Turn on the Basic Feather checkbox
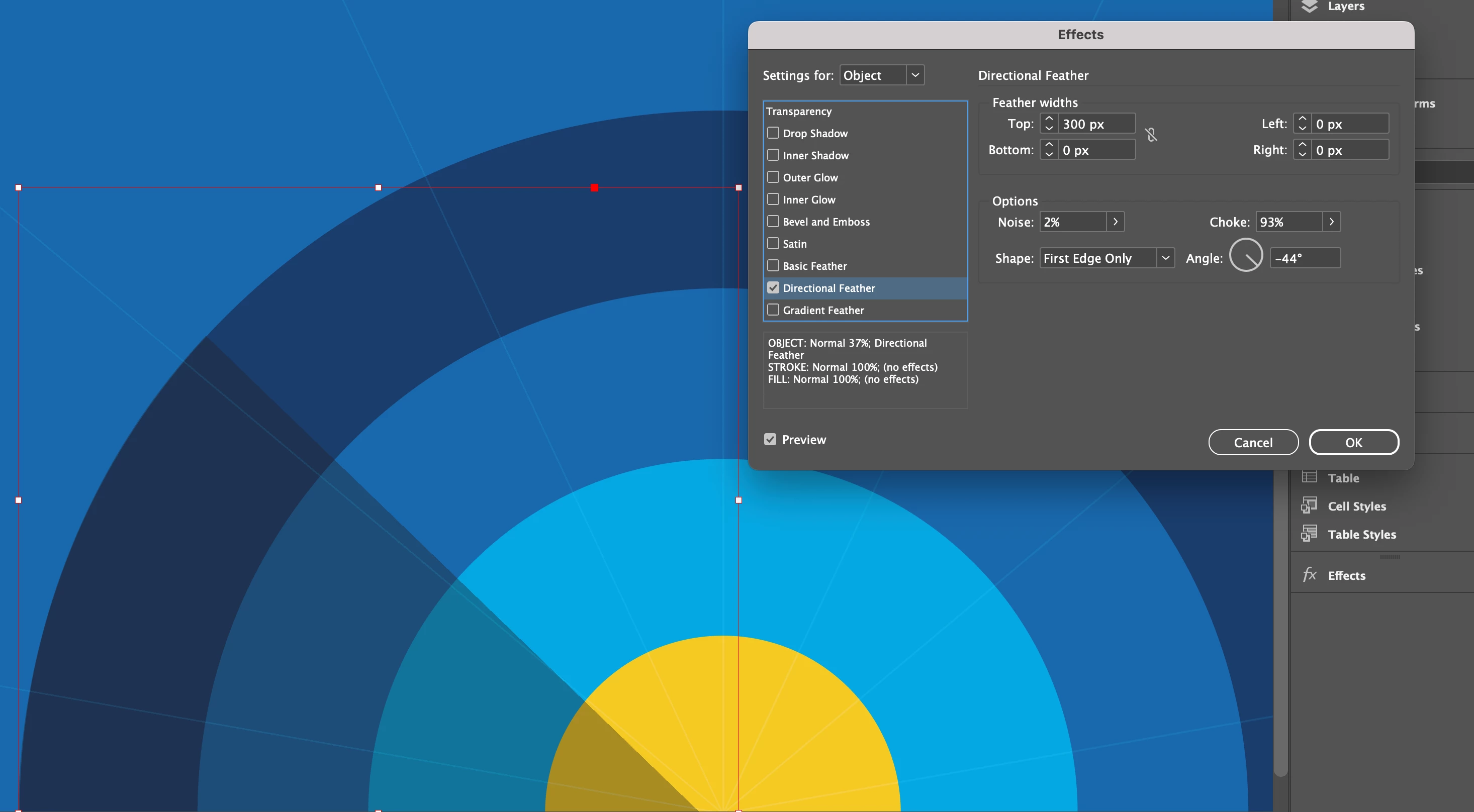 (x=773, y=265)
